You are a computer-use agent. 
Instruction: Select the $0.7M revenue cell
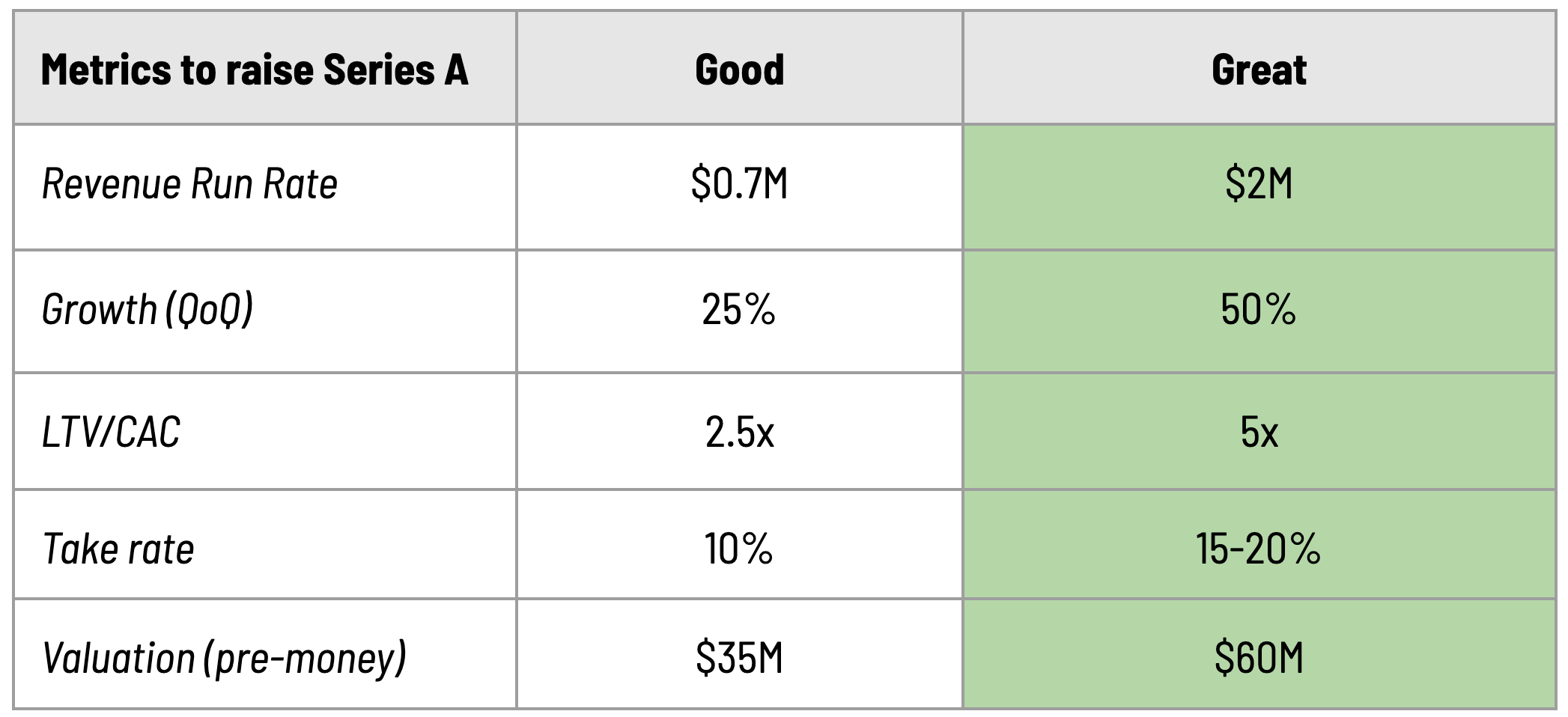(739, 184)
